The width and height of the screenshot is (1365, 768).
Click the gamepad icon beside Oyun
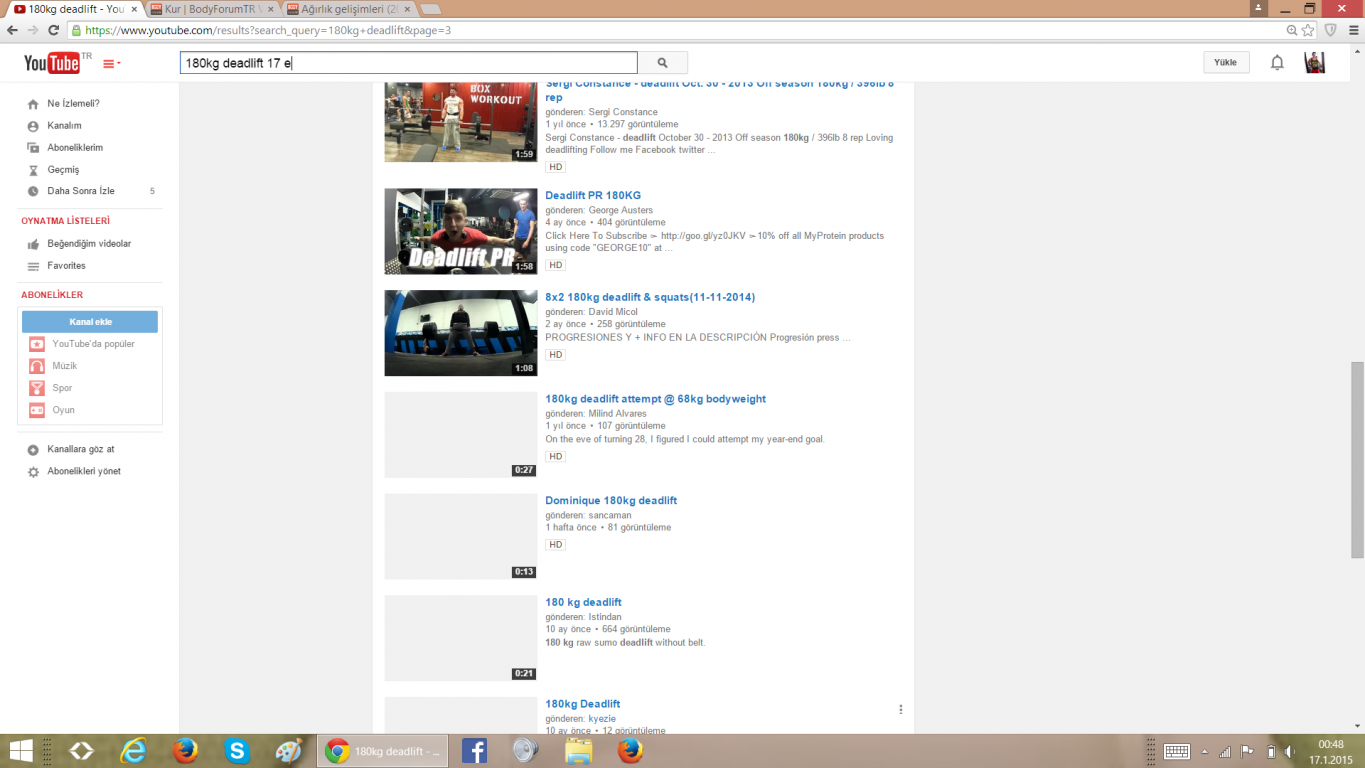[36, 410]
